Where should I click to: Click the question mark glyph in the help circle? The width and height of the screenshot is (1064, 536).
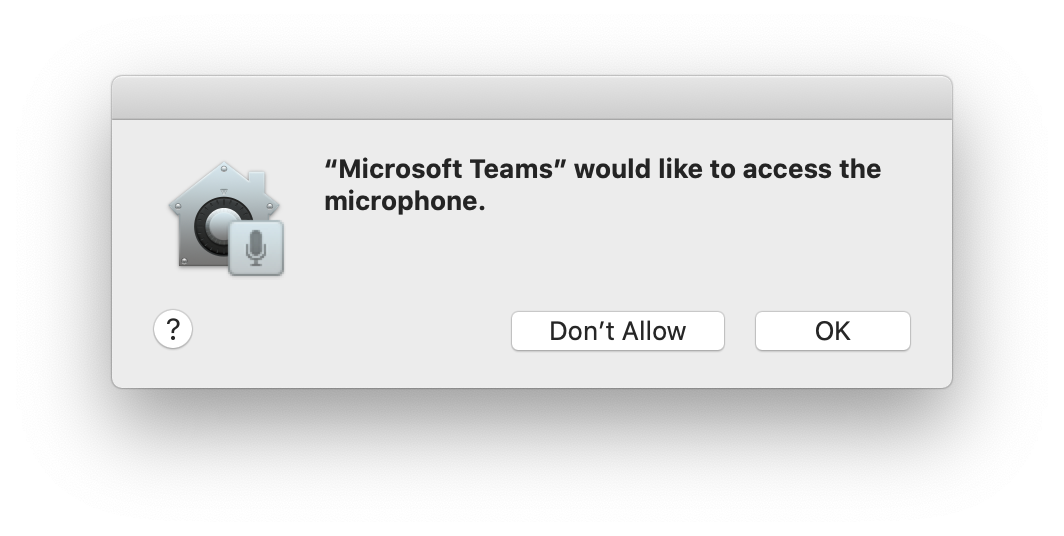(x=173, y=330)
